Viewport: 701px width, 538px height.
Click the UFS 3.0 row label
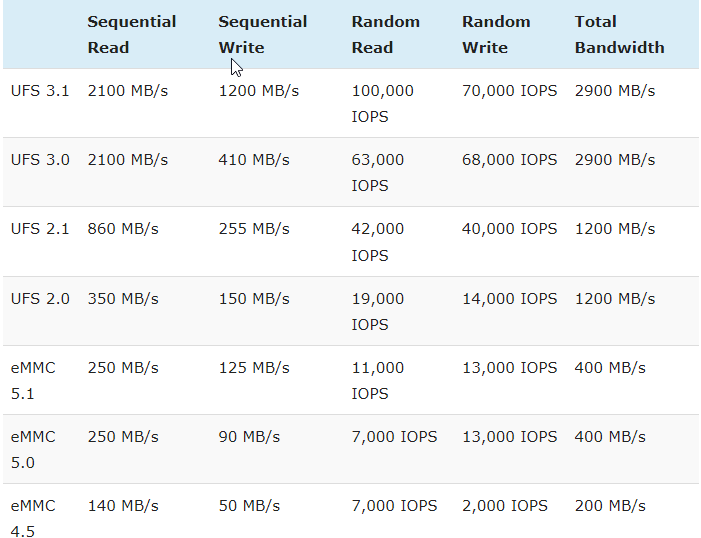[40, 160]
